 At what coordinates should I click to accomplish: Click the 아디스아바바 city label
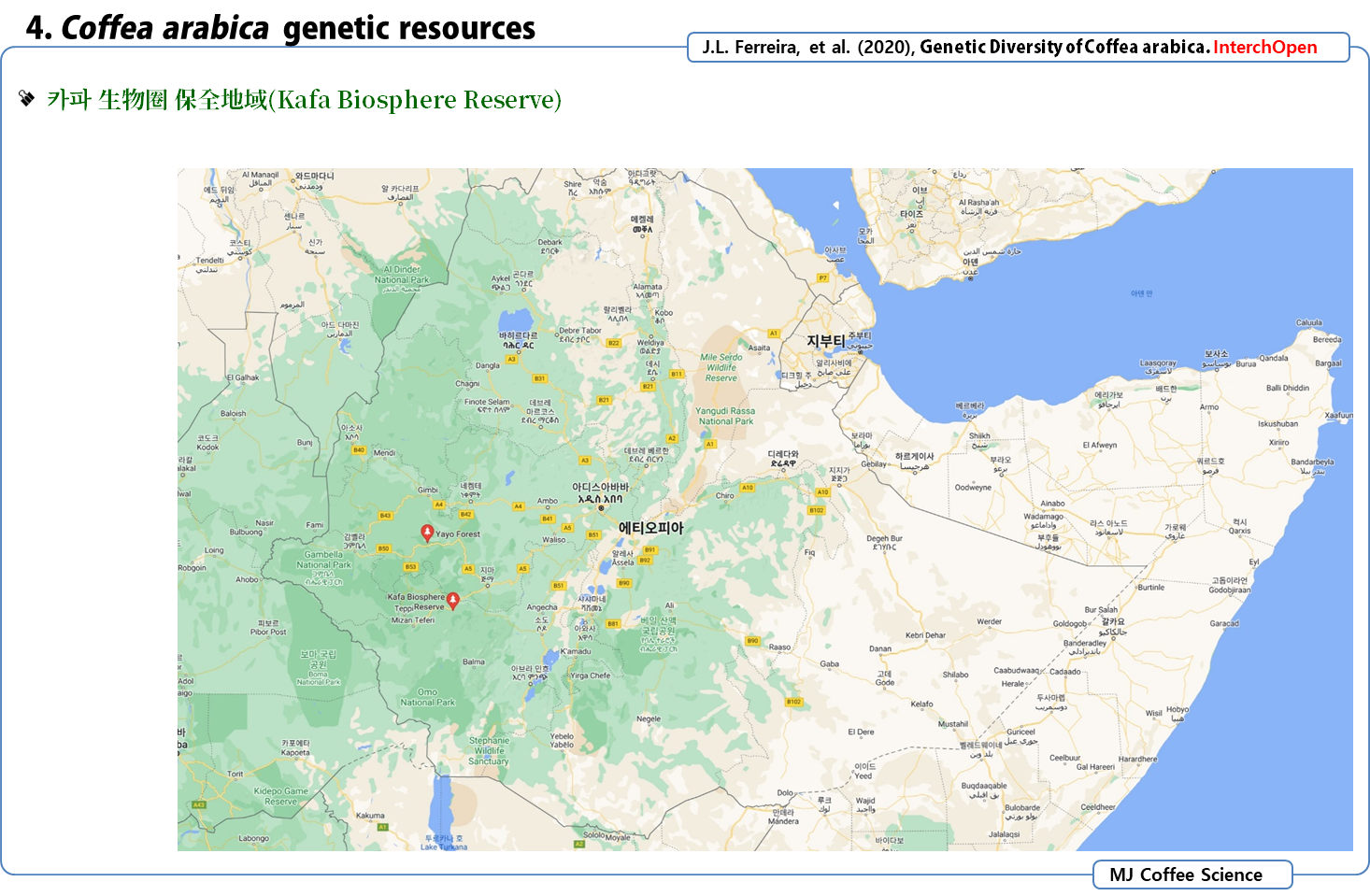click(x=601, y=488)
